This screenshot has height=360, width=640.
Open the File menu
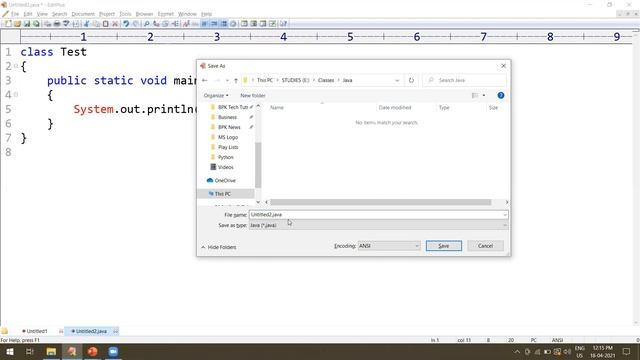[x=15, y=14]
